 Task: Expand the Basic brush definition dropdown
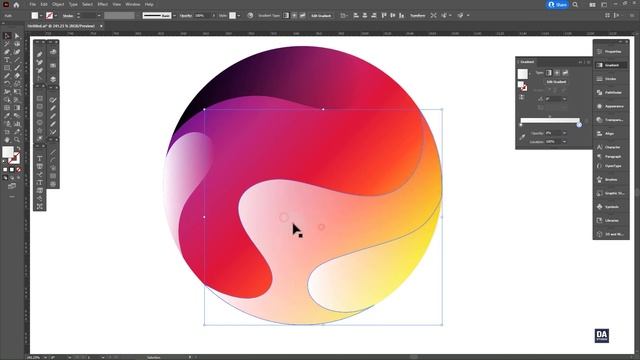174,16
